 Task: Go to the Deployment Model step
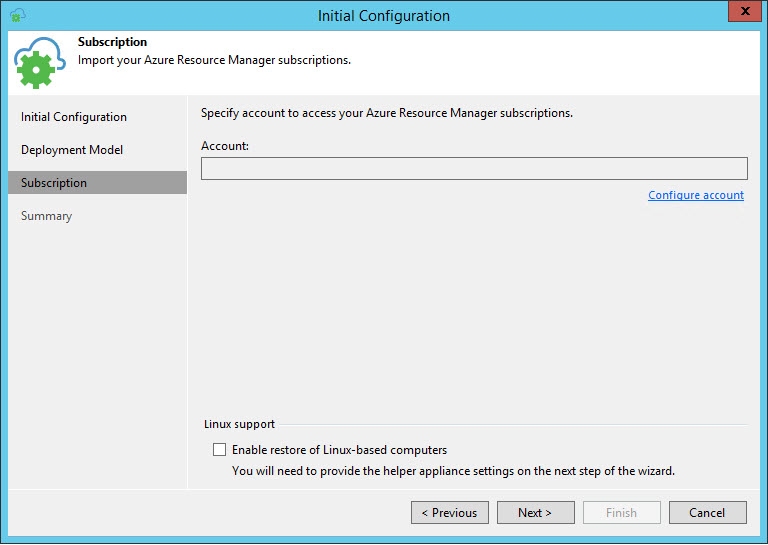pyautogui.click(x=72, y=150)
